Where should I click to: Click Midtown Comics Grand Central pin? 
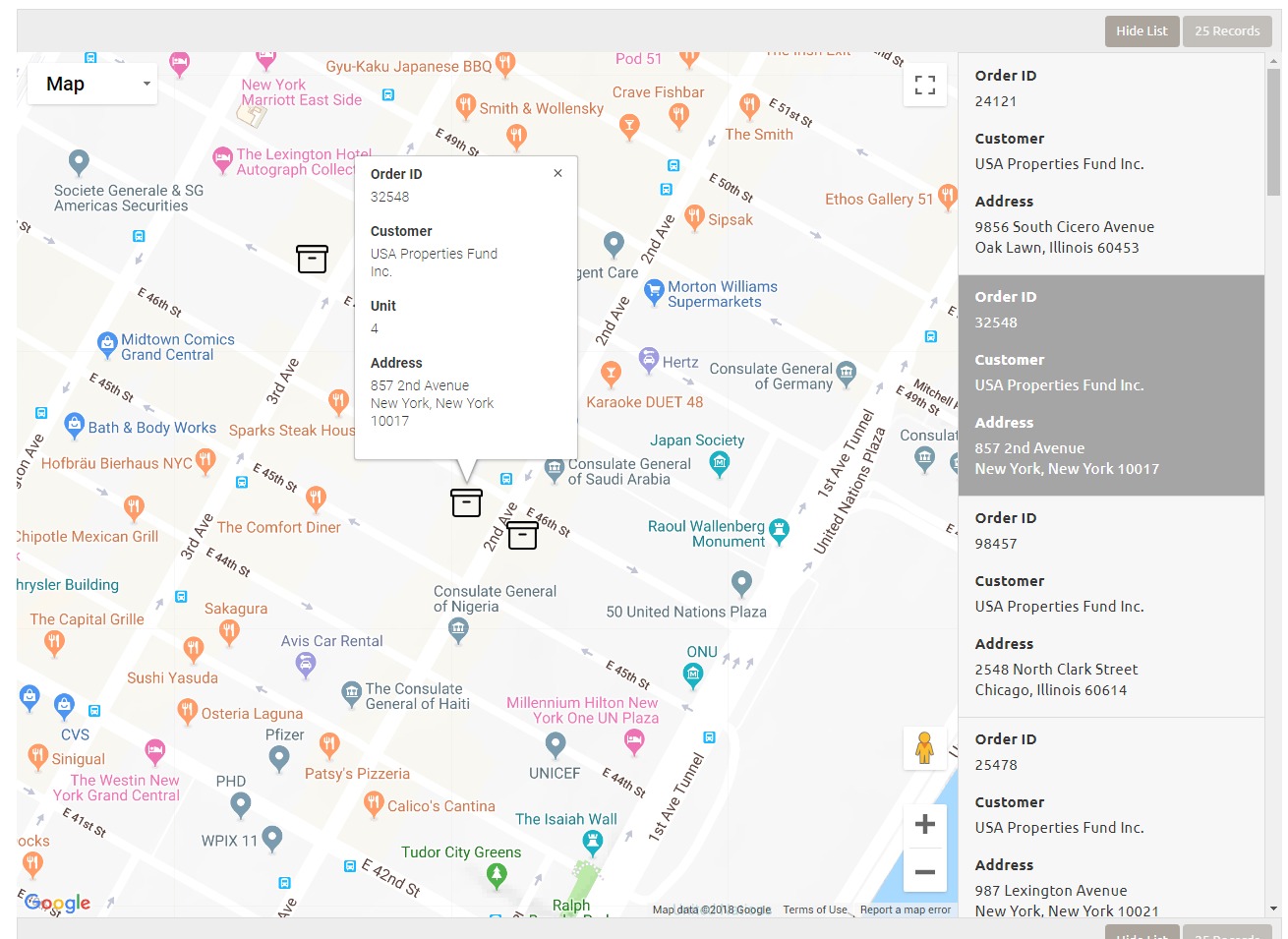point(107,345)
